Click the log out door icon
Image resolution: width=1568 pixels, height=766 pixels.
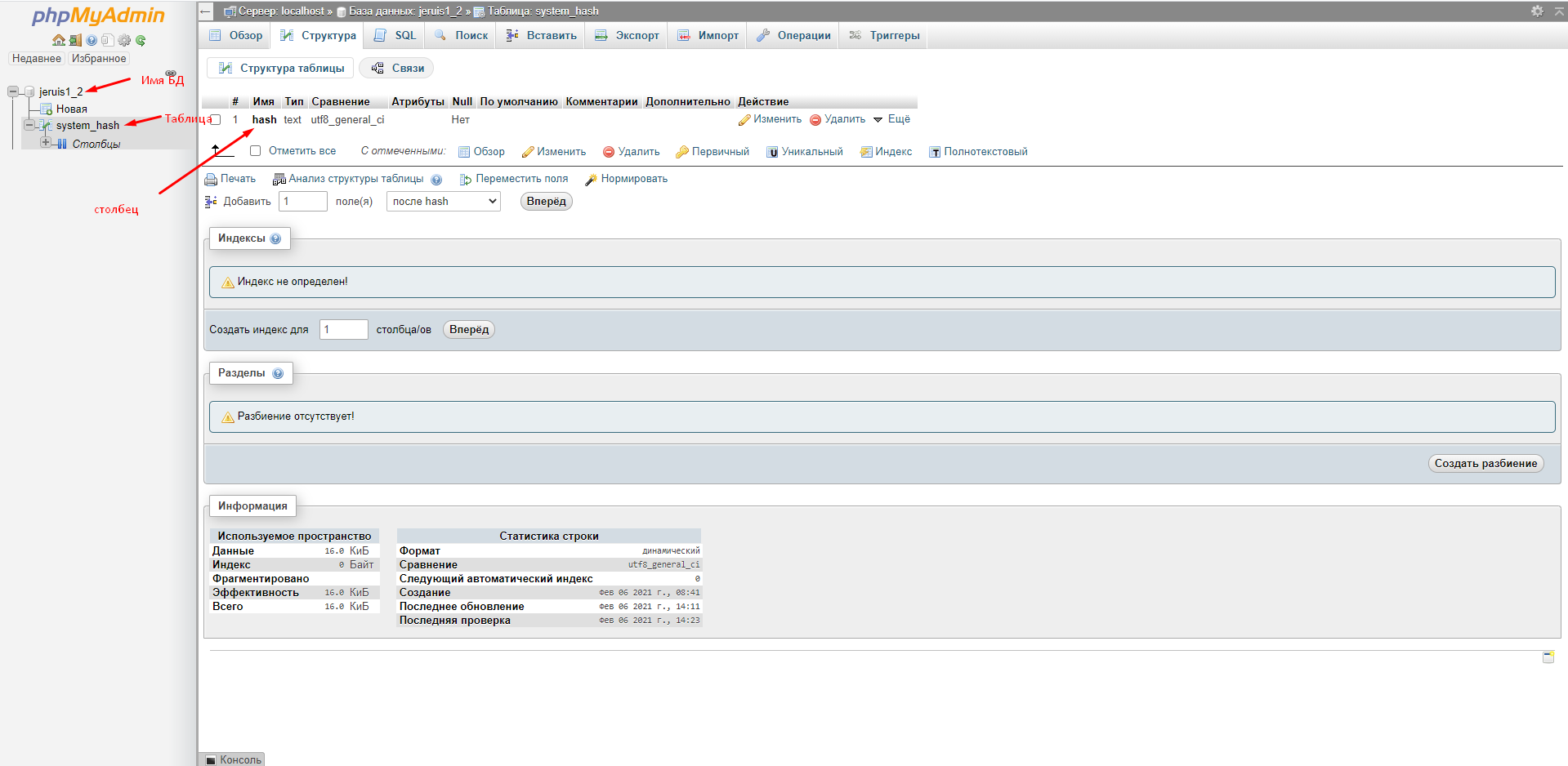pyautogui.click(x=75, y=40)
